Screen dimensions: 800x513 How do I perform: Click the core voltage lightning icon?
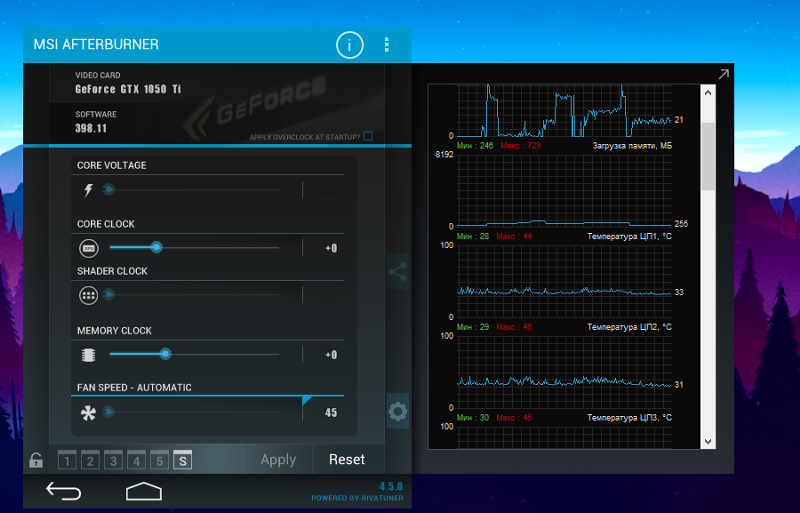pyautogui.click(x=89, y=190)
